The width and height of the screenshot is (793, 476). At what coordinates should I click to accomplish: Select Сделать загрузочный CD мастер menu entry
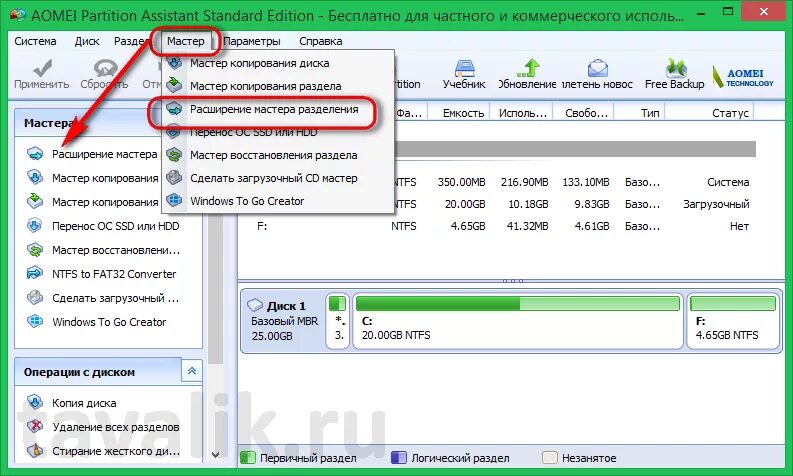pyautogui.click(x=274, y=178)
